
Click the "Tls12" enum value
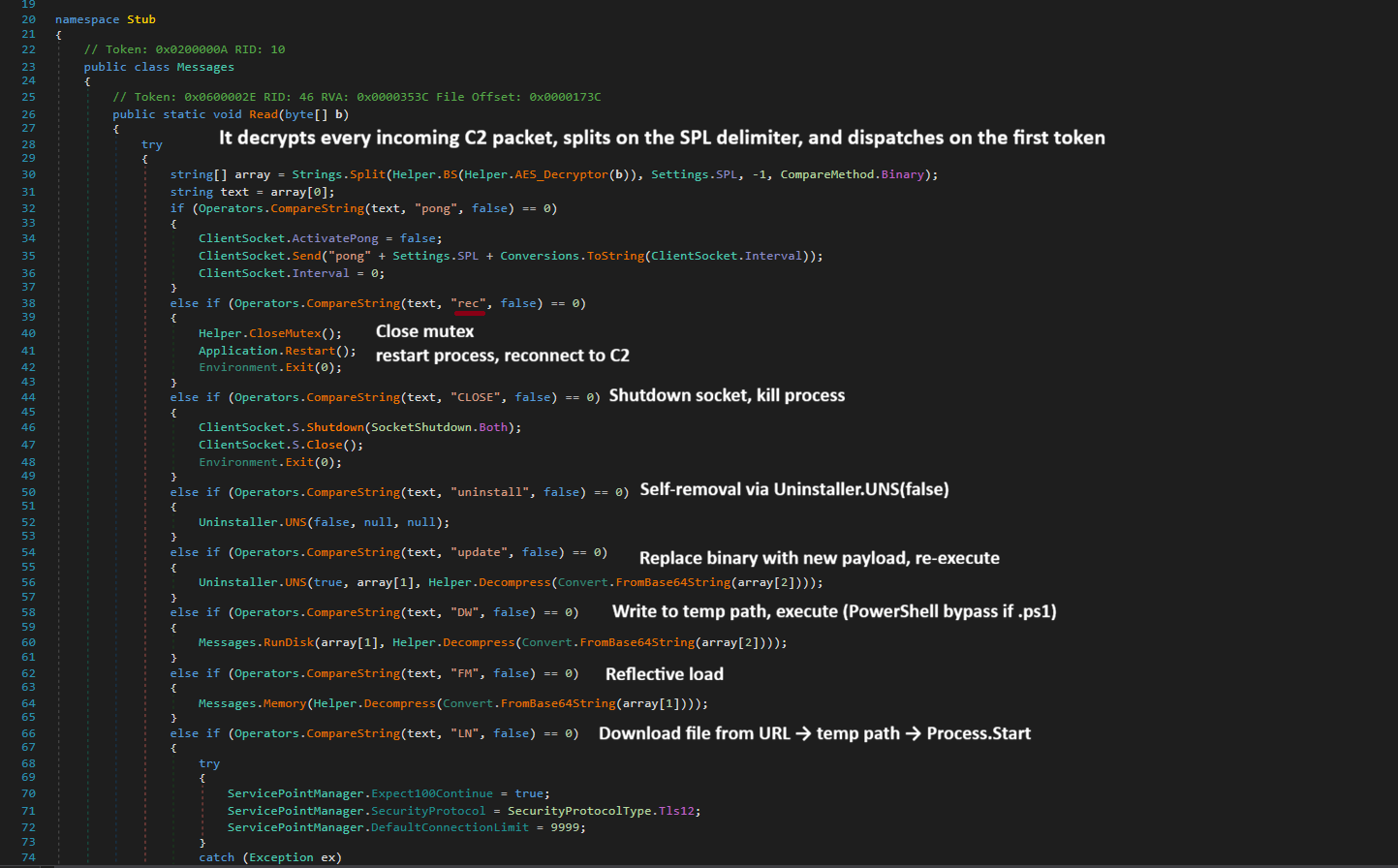point(675,811)
